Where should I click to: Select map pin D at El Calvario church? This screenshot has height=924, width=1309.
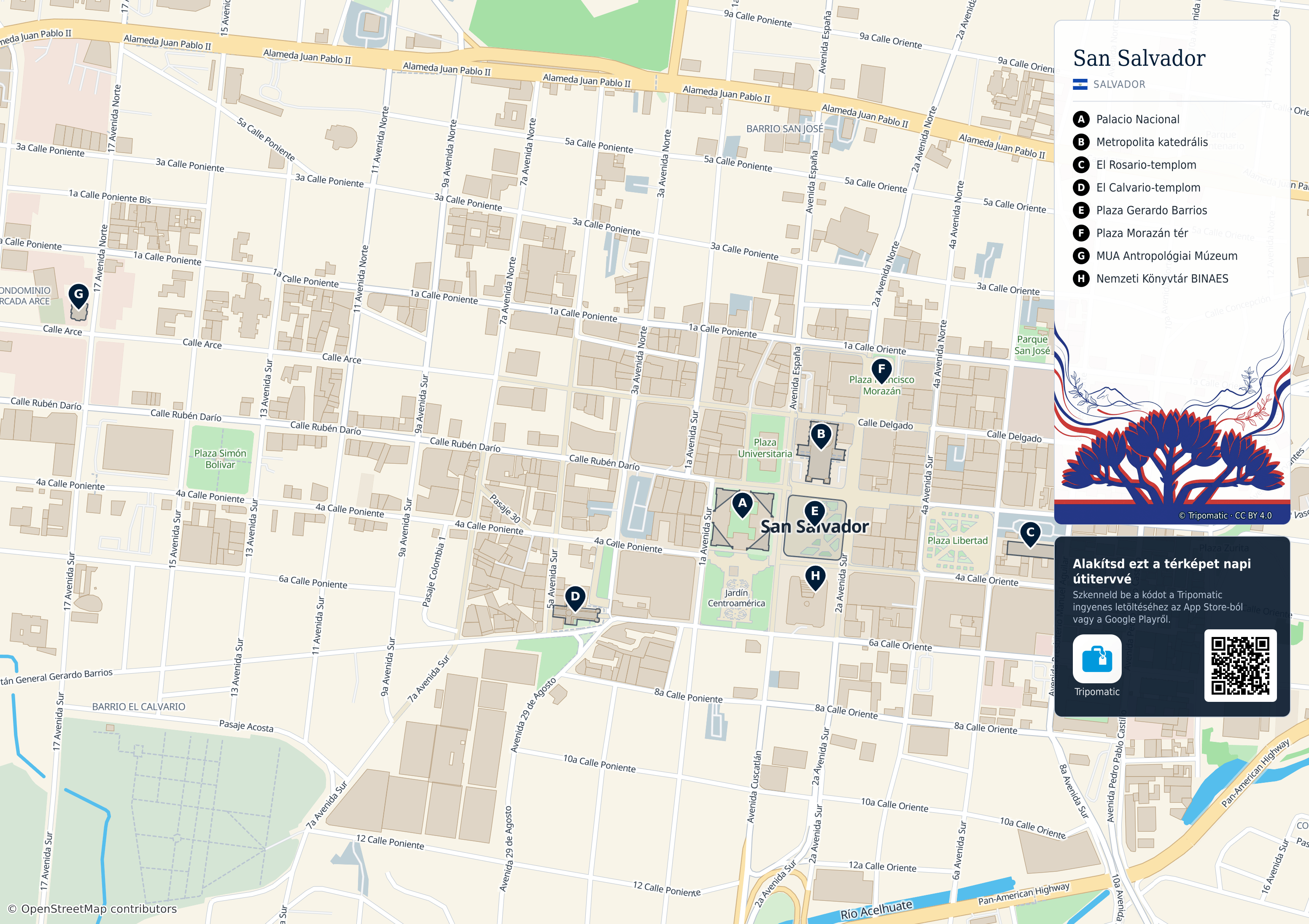click(575, 599)
